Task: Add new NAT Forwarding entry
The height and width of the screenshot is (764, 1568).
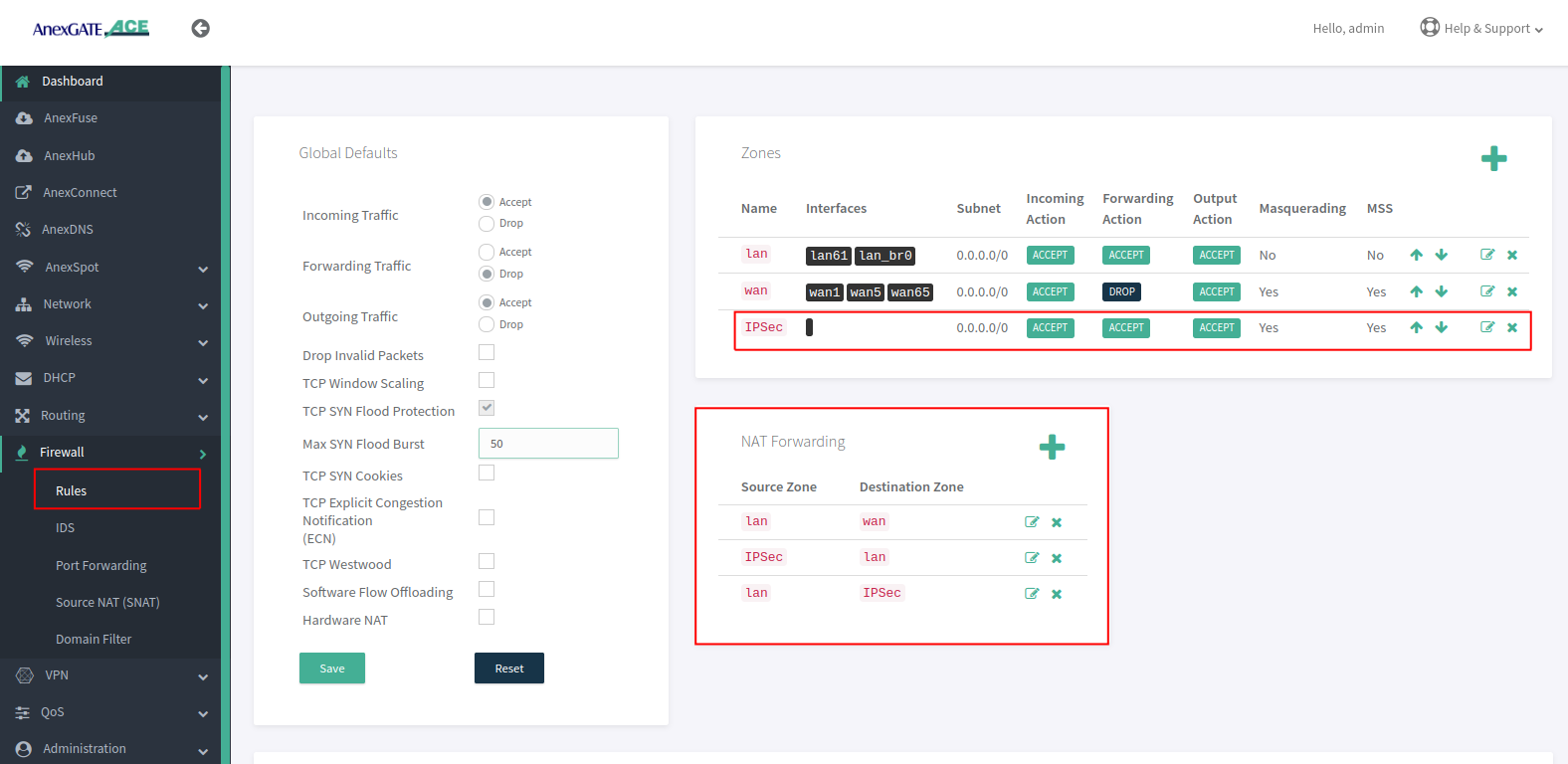Action: tap(1052, 447)
